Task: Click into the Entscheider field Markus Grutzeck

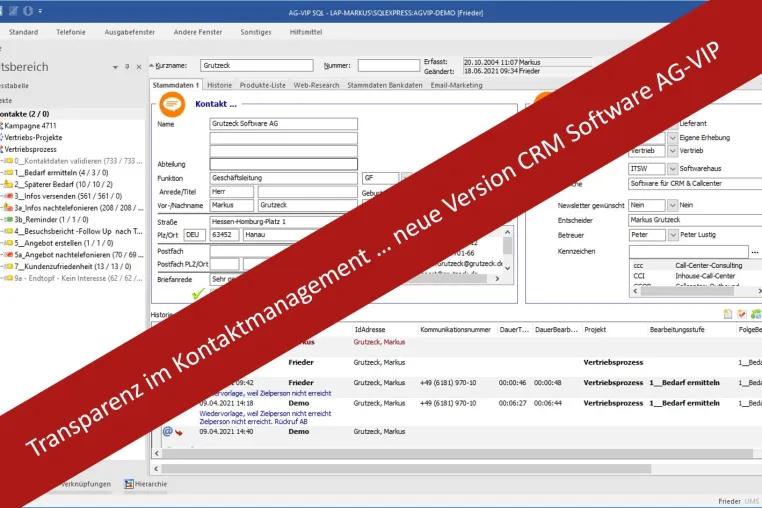Action: click(x=695, y=220)
